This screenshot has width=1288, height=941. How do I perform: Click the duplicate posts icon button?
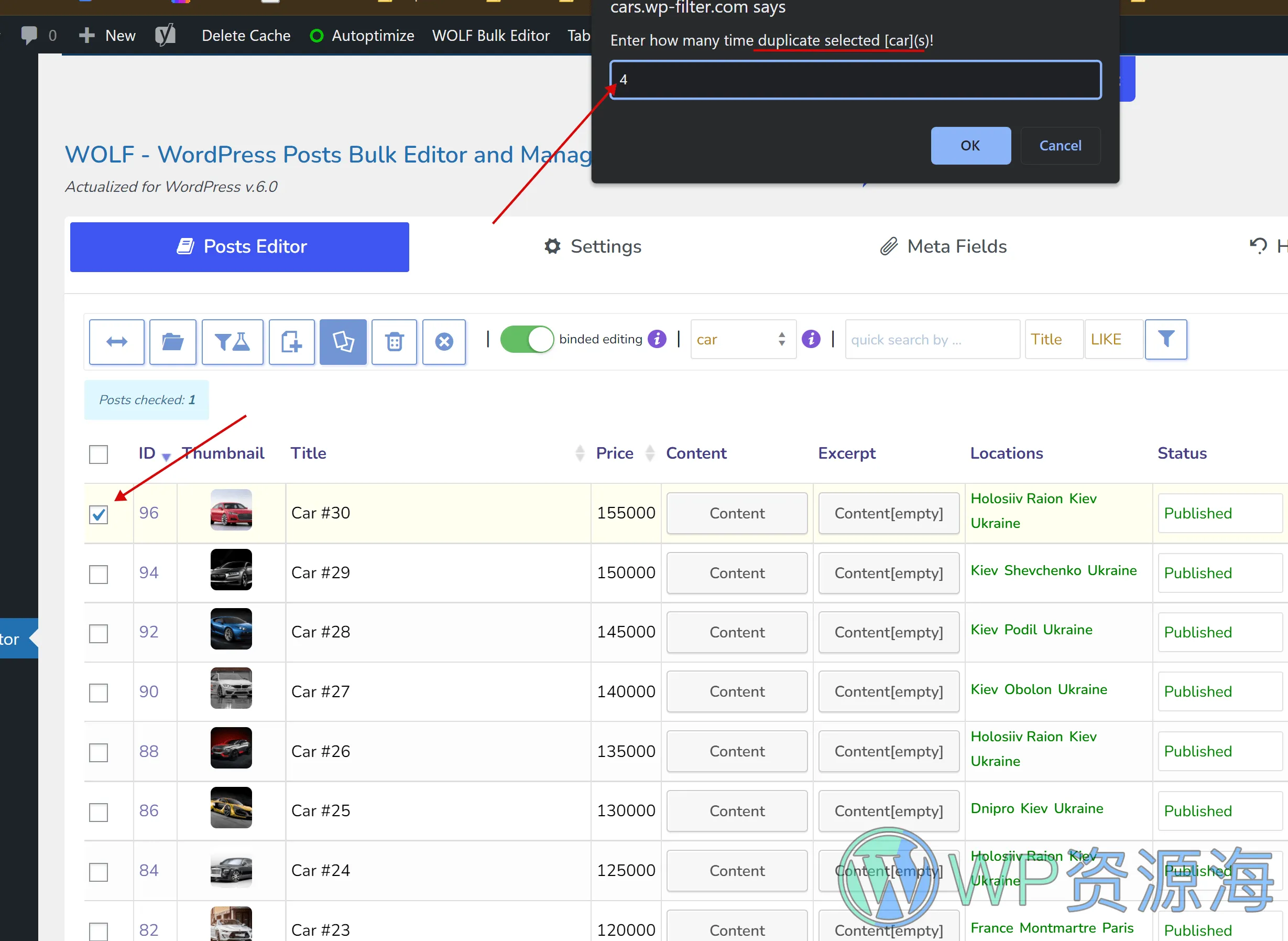[343, 342]
